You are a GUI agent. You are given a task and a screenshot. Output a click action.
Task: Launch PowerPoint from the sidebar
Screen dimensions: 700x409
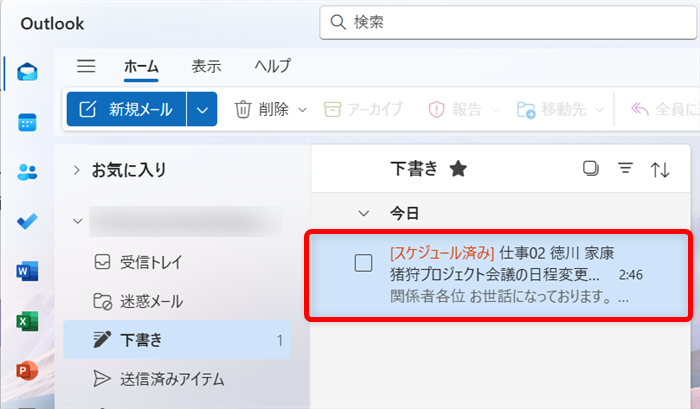pyautogui.click(x=27, y=371)
